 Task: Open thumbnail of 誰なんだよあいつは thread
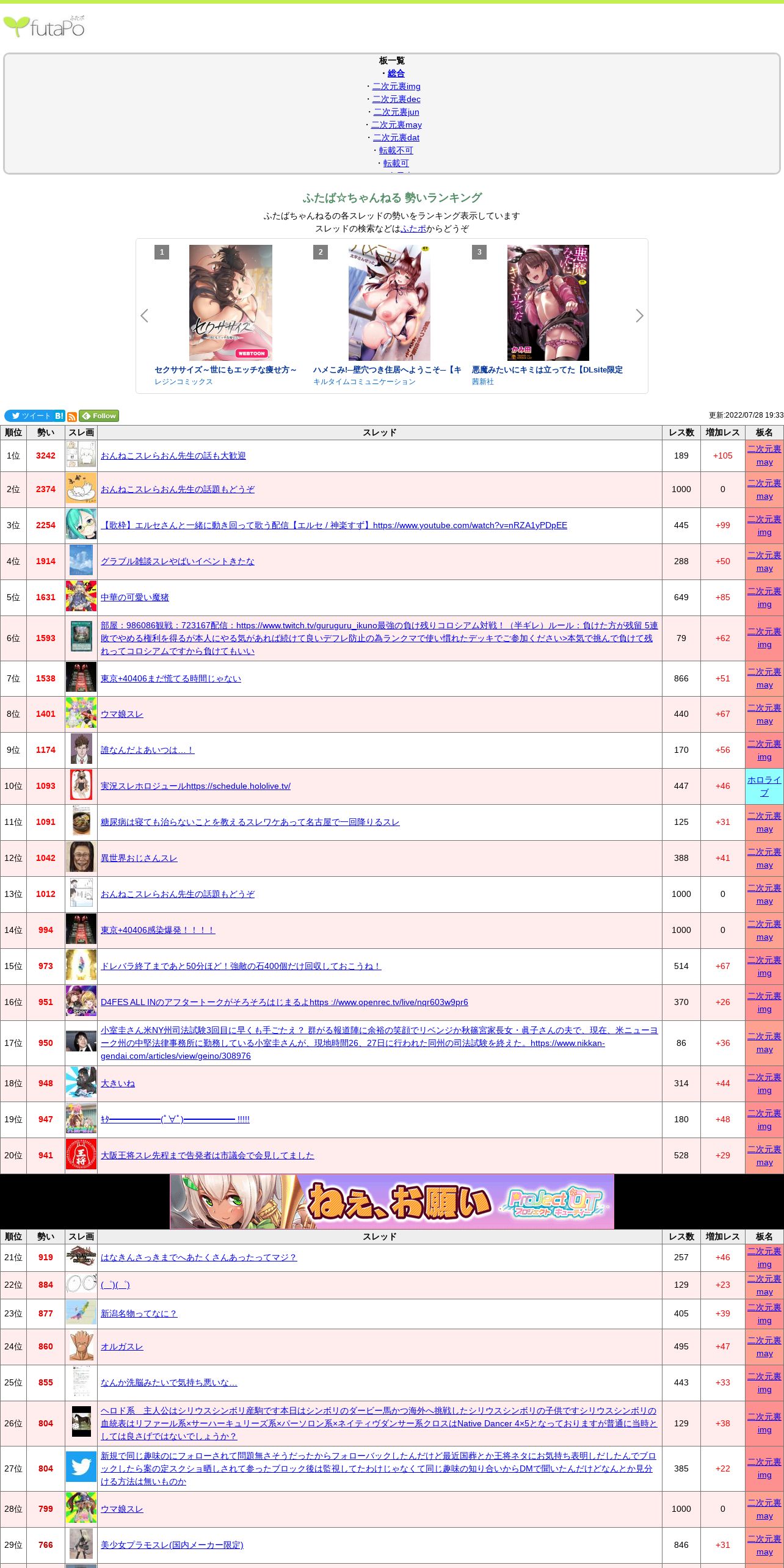click(81, 750)
